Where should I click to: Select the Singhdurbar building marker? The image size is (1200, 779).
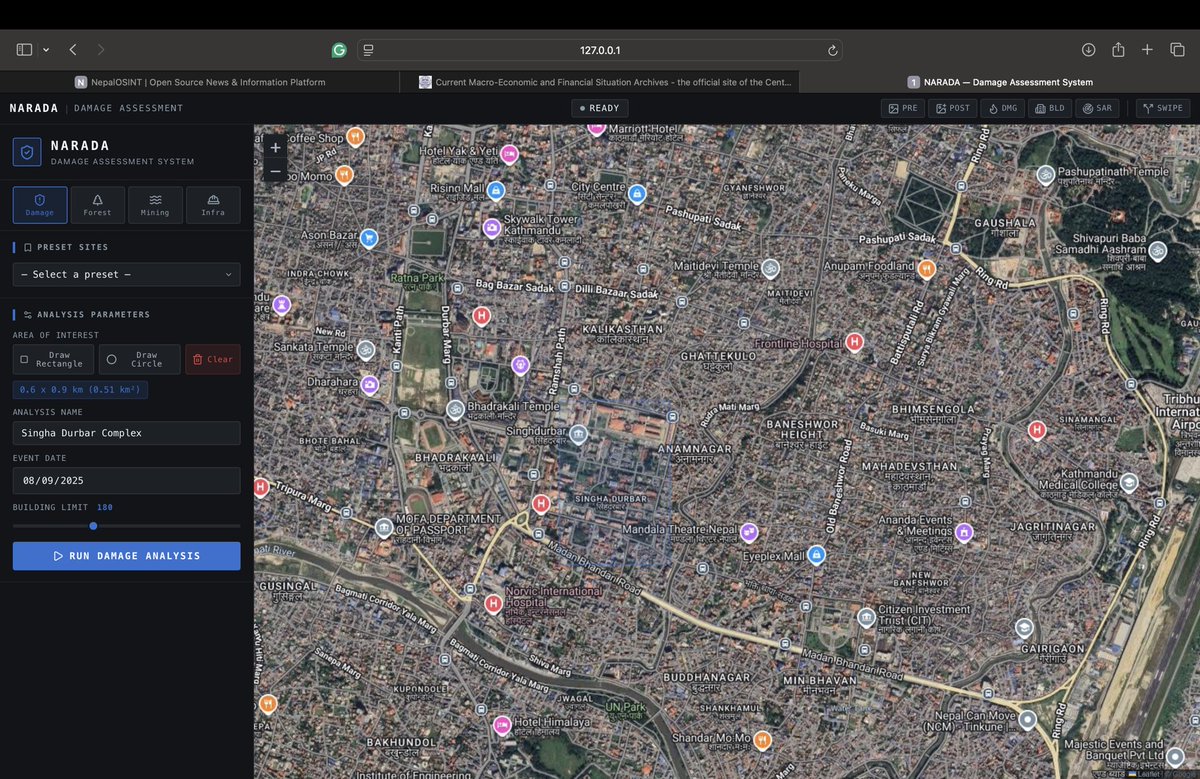[578, 434]
